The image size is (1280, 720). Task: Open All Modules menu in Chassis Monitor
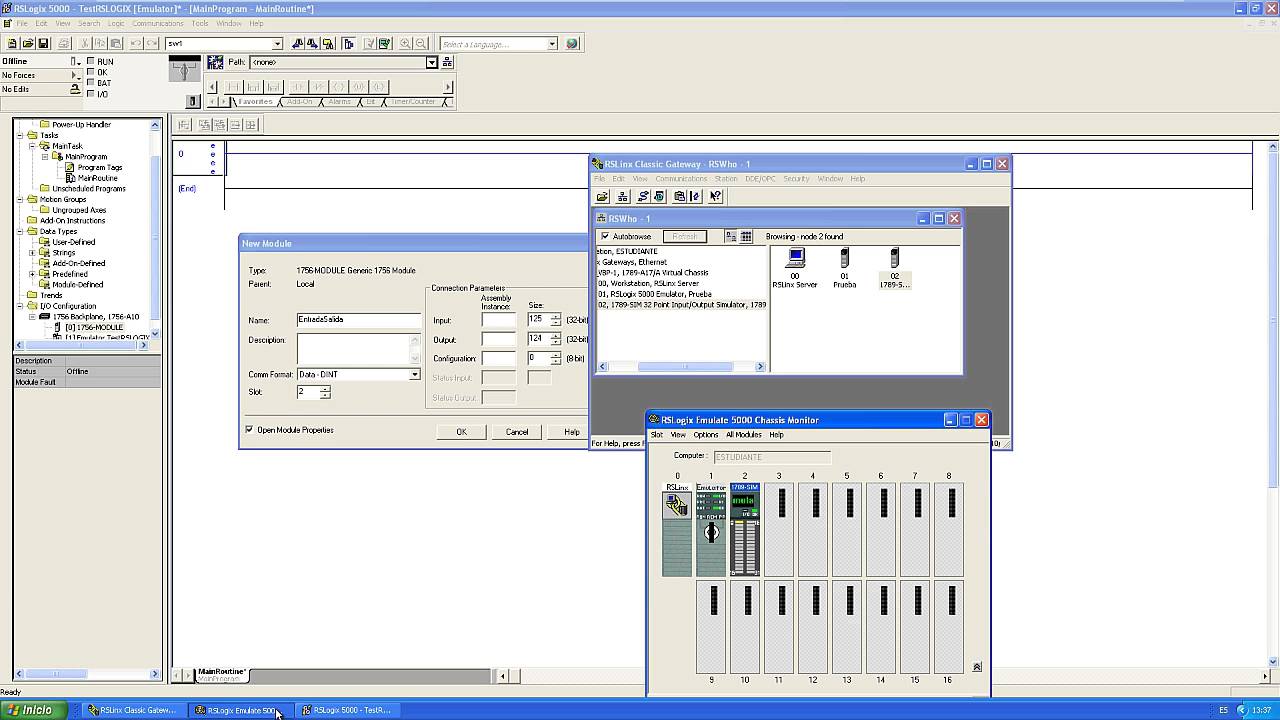[x=744, y=435]
